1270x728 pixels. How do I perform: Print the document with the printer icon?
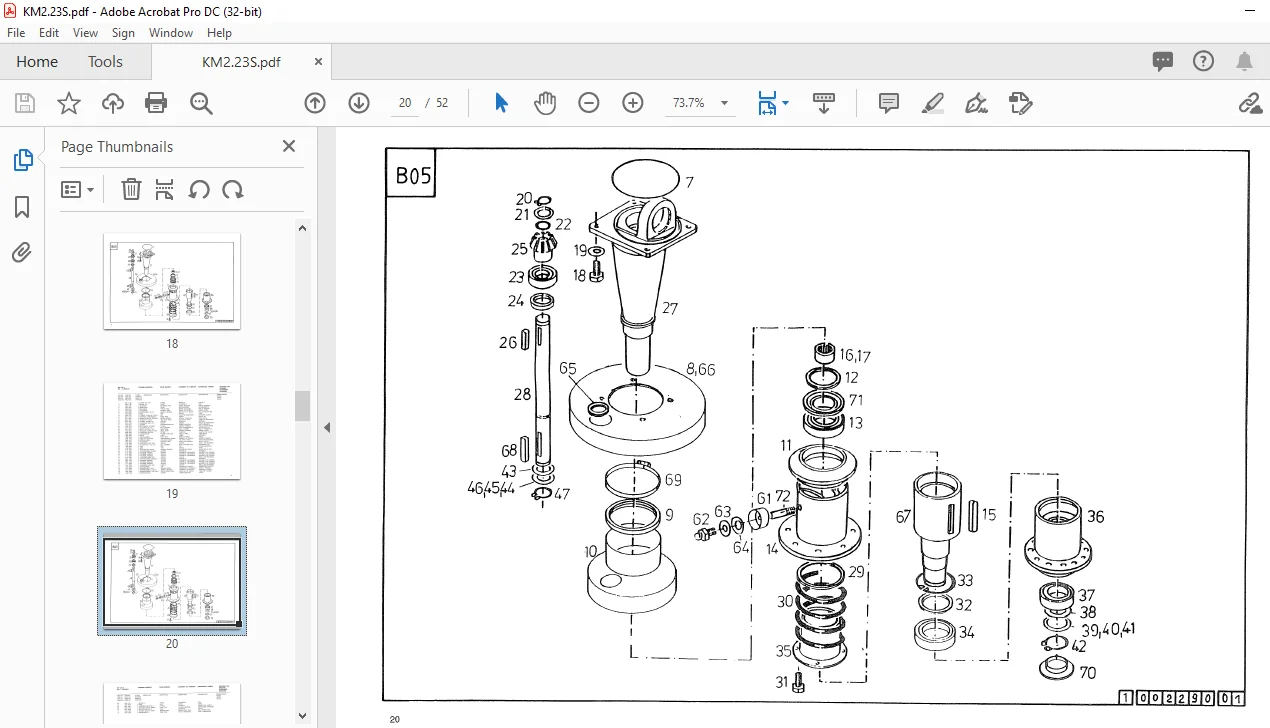pos(156,103)
